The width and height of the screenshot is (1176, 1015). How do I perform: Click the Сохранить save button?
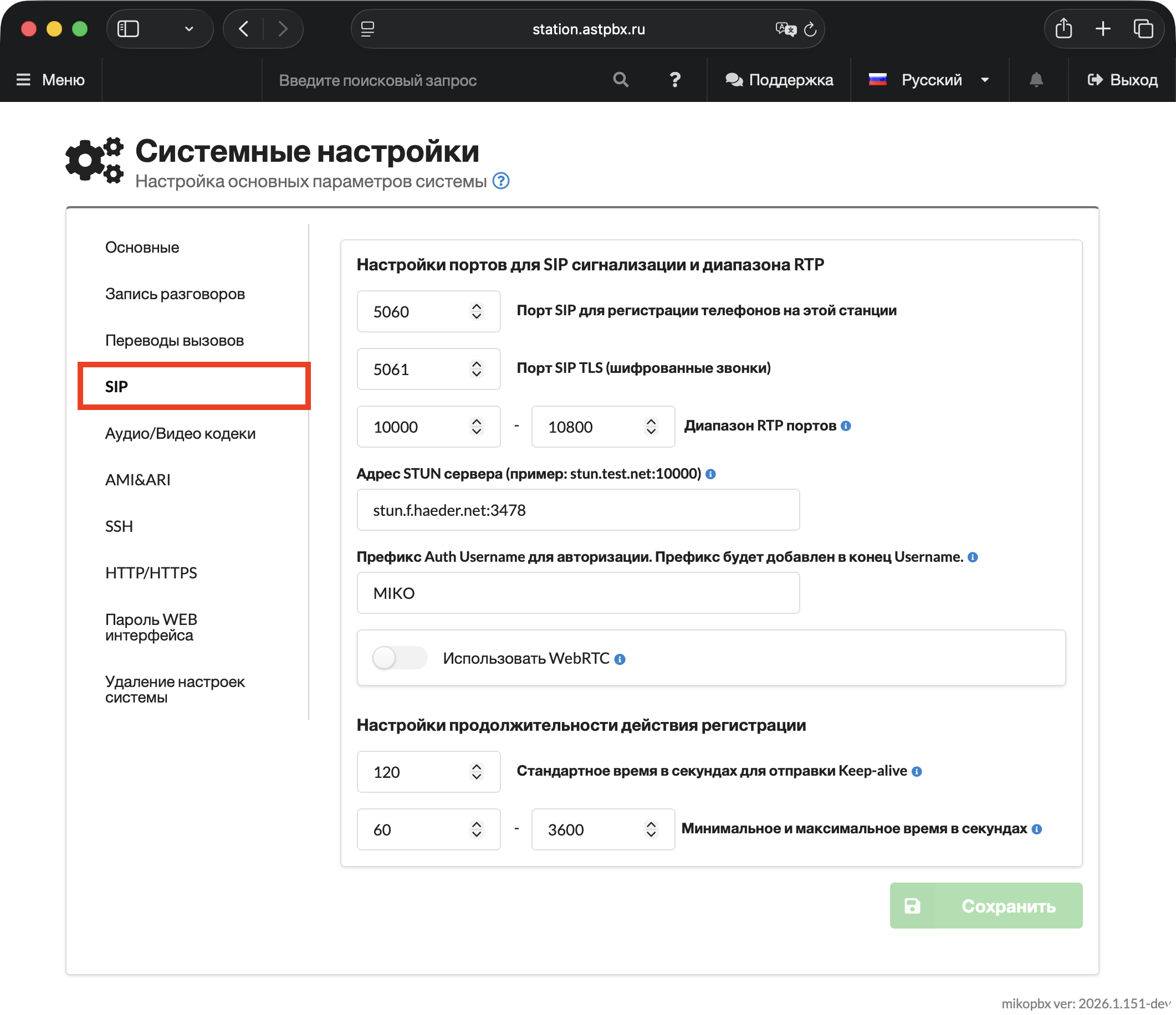coord(985,906)
